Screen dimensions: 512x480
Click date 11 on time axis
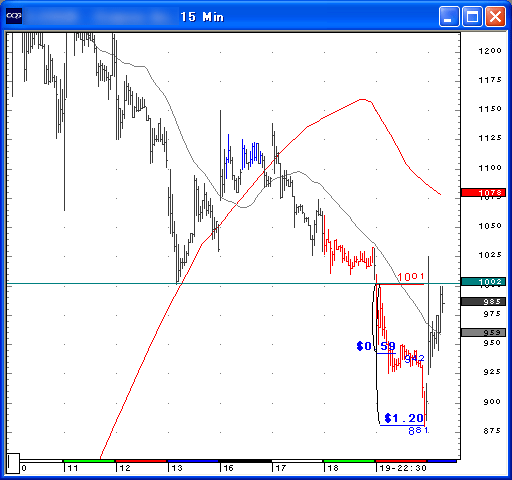point(73,468)
